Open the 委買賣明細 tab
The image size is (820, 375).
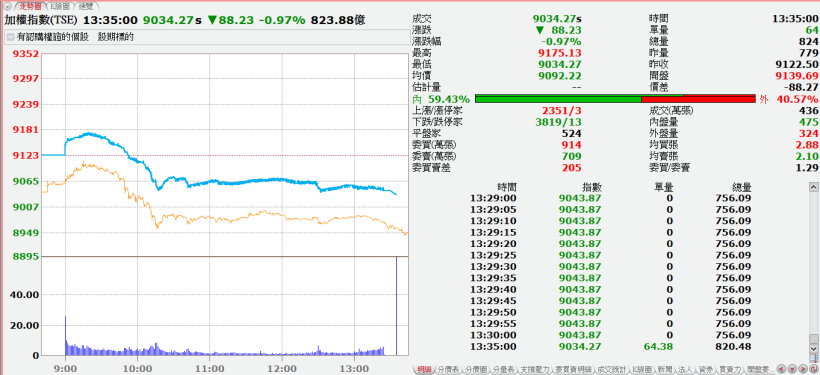coord(573,369)
